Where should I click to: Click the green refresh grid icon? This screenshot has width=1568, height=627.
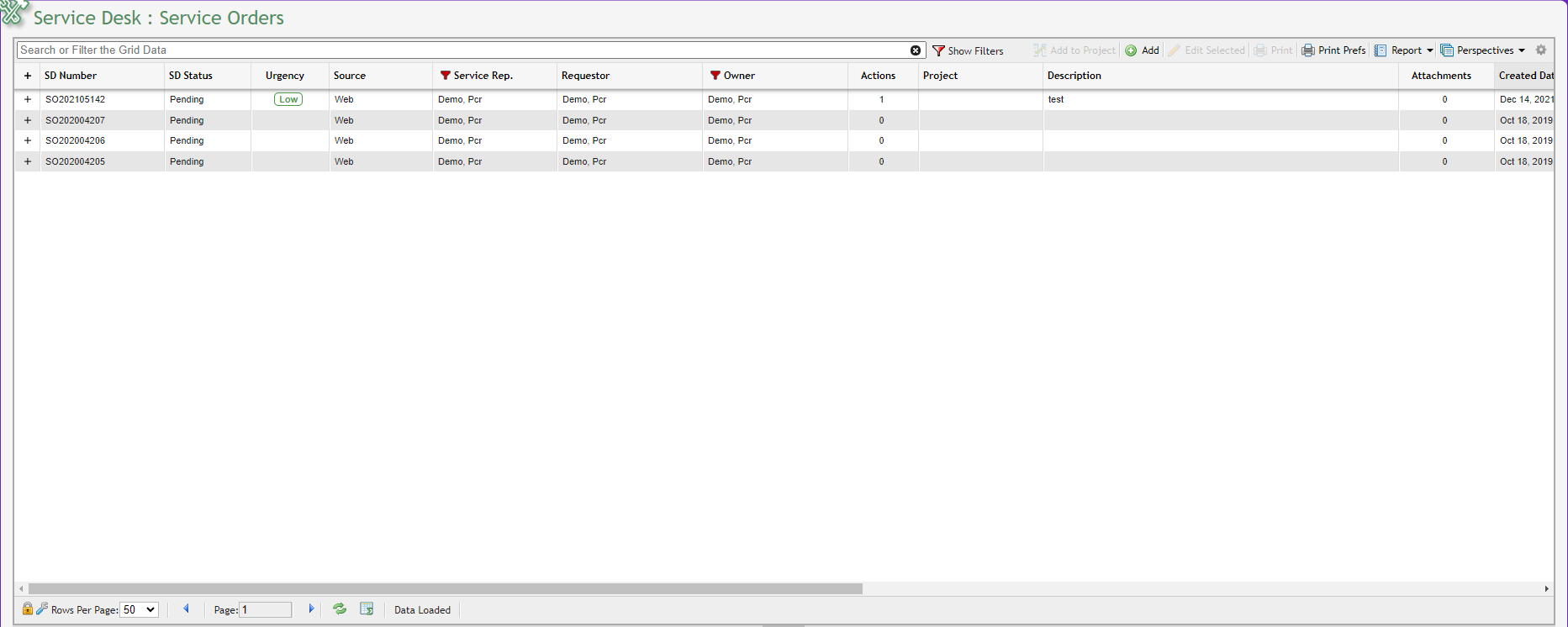point(340,609)
